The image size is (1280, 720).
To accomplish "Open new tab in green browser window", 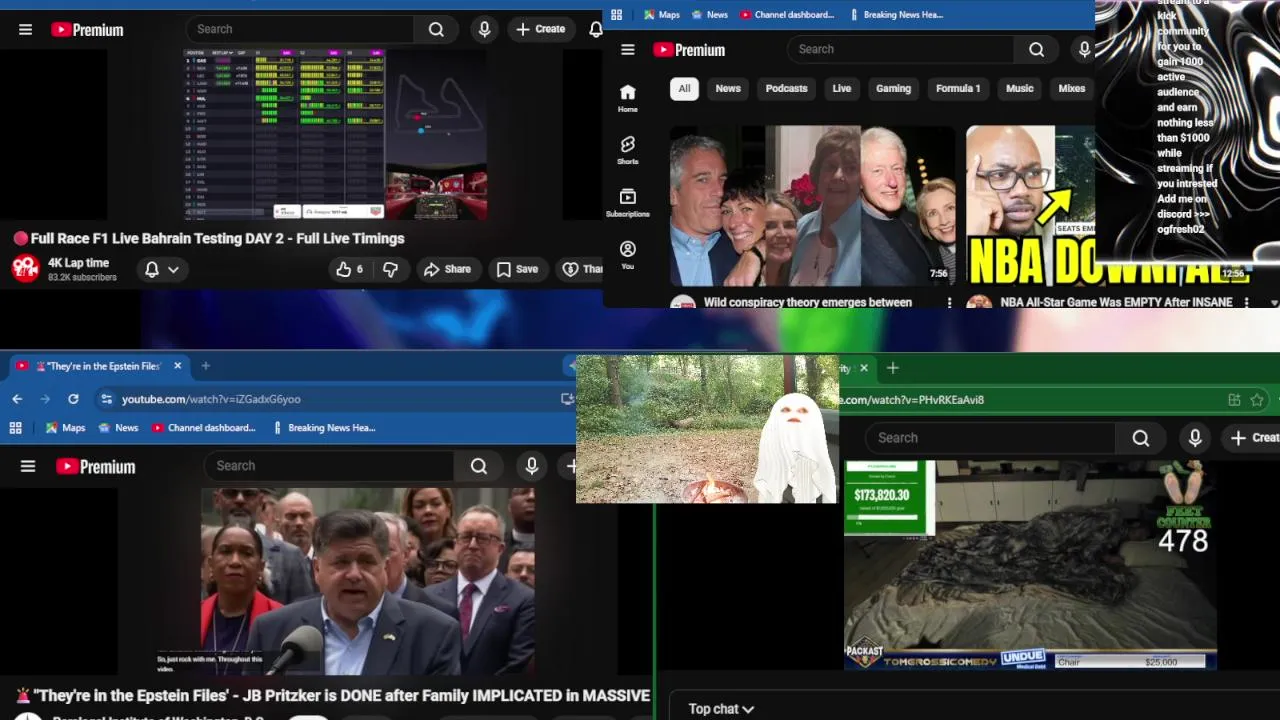I will (893, 368).
